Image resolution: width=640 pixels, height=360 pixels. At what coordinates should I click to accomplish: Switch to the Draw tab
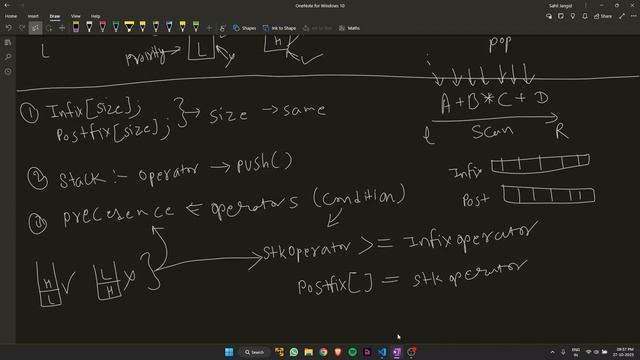55,16
